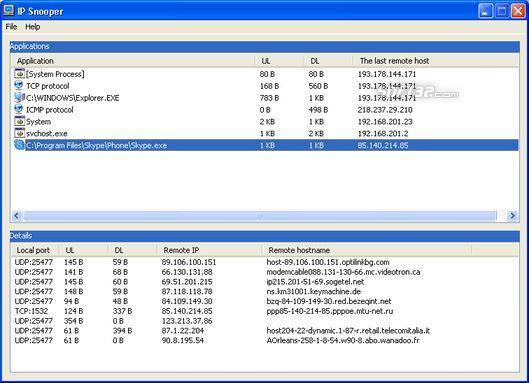This screenshot has height=383, width=529.
Task: Click the abo.wanadoo.fr hostname
Action: (343, 340)
